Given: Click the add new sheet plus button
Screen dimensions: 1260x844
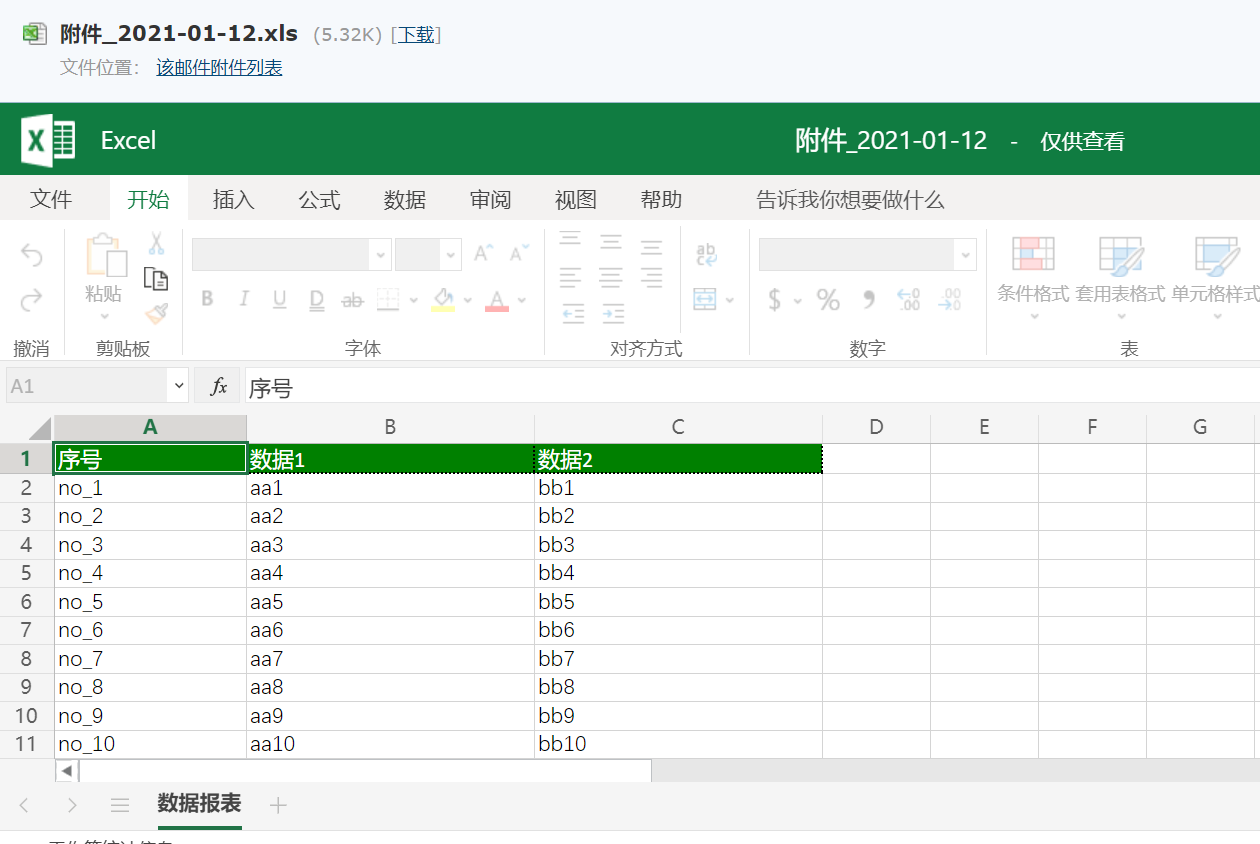Looking at the screenshot, I should click(x=278, y=803).
